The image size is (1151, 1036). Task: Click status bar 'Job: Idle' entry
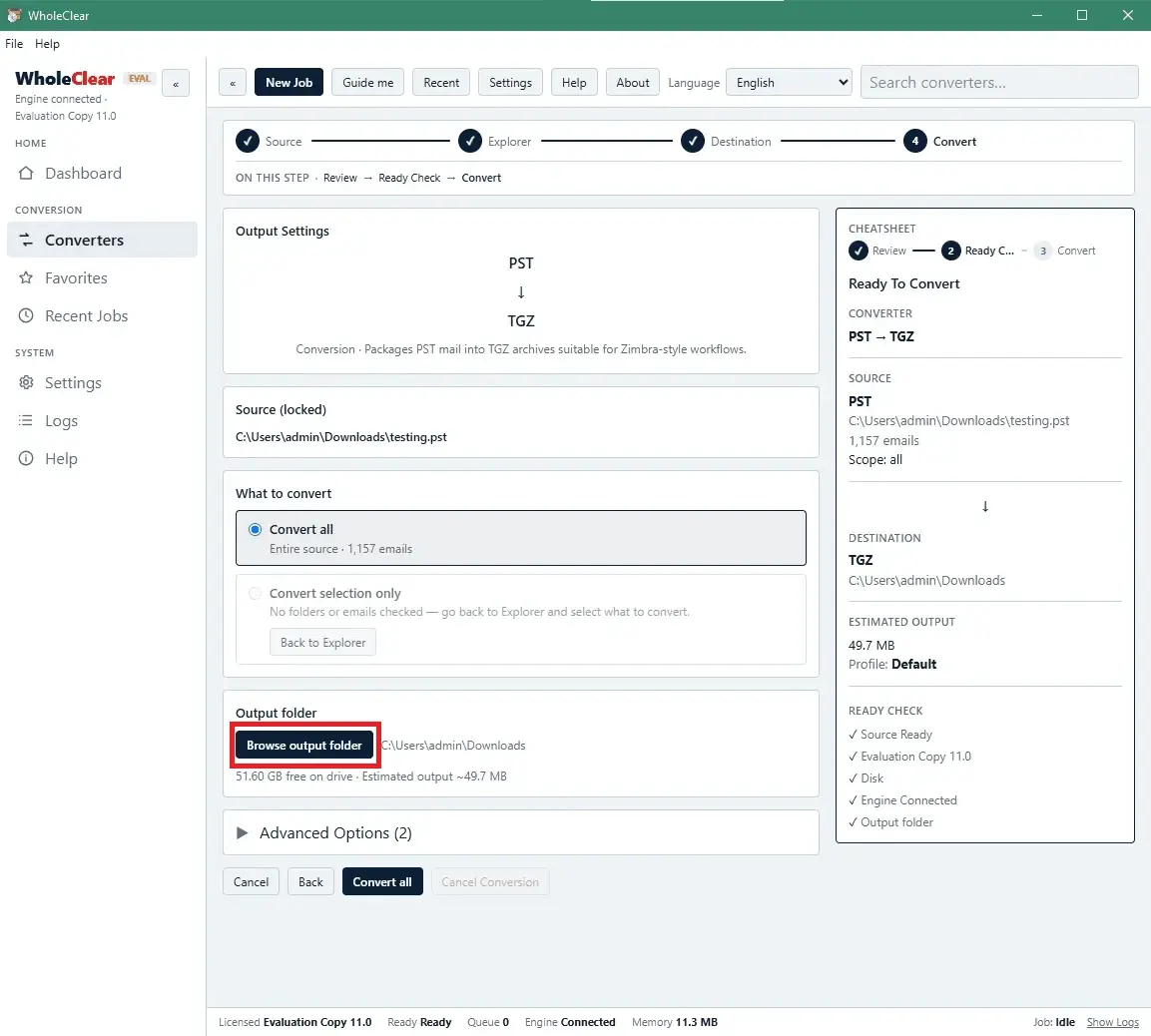(1054, 1022)
